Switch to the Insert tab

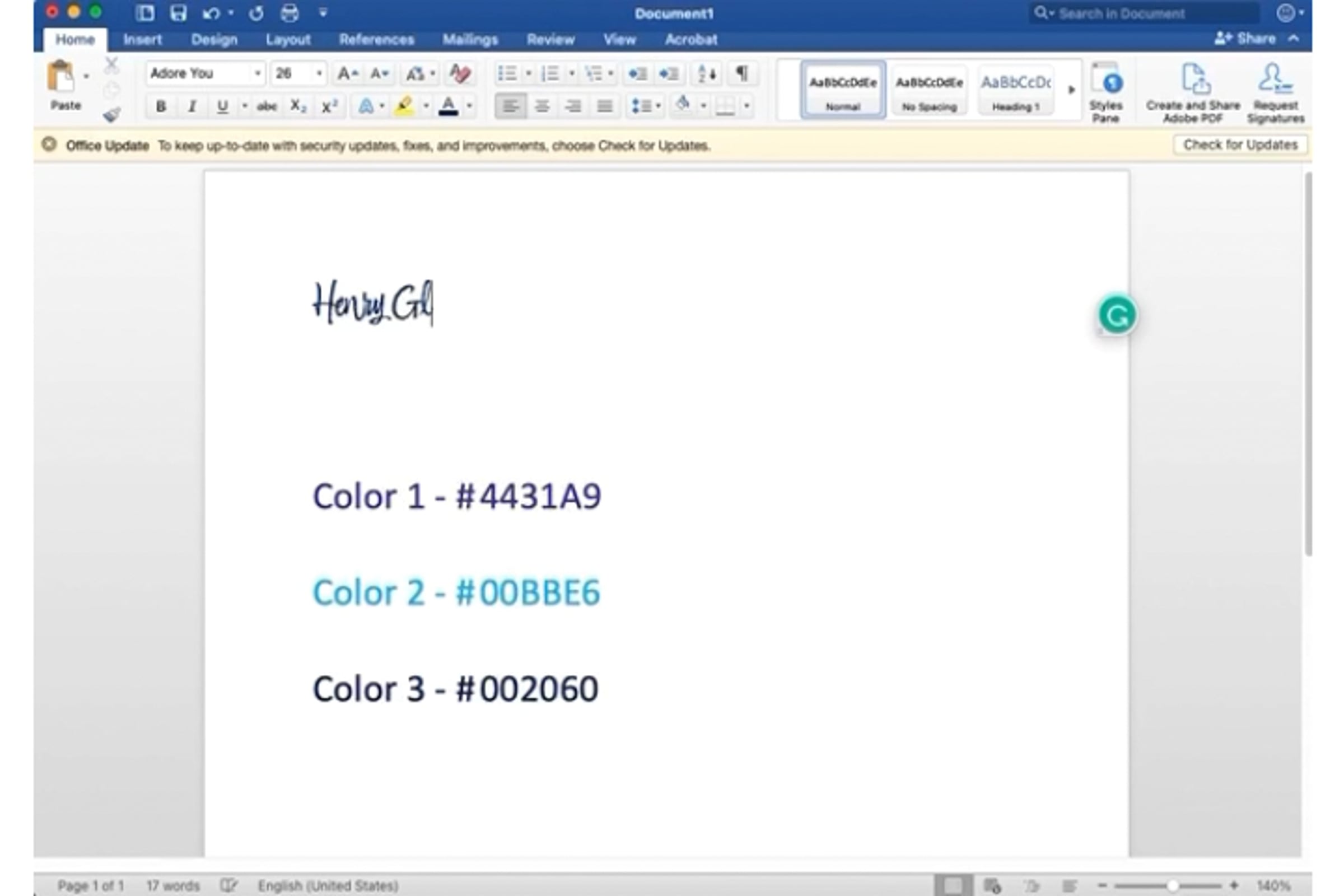(142, 39)
